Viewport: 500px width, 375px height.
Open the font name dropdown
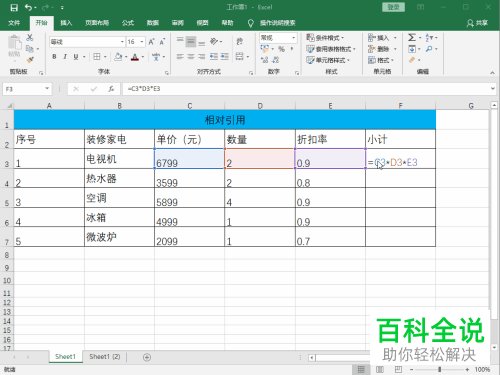pyautogui.click(x=122, y=42)
